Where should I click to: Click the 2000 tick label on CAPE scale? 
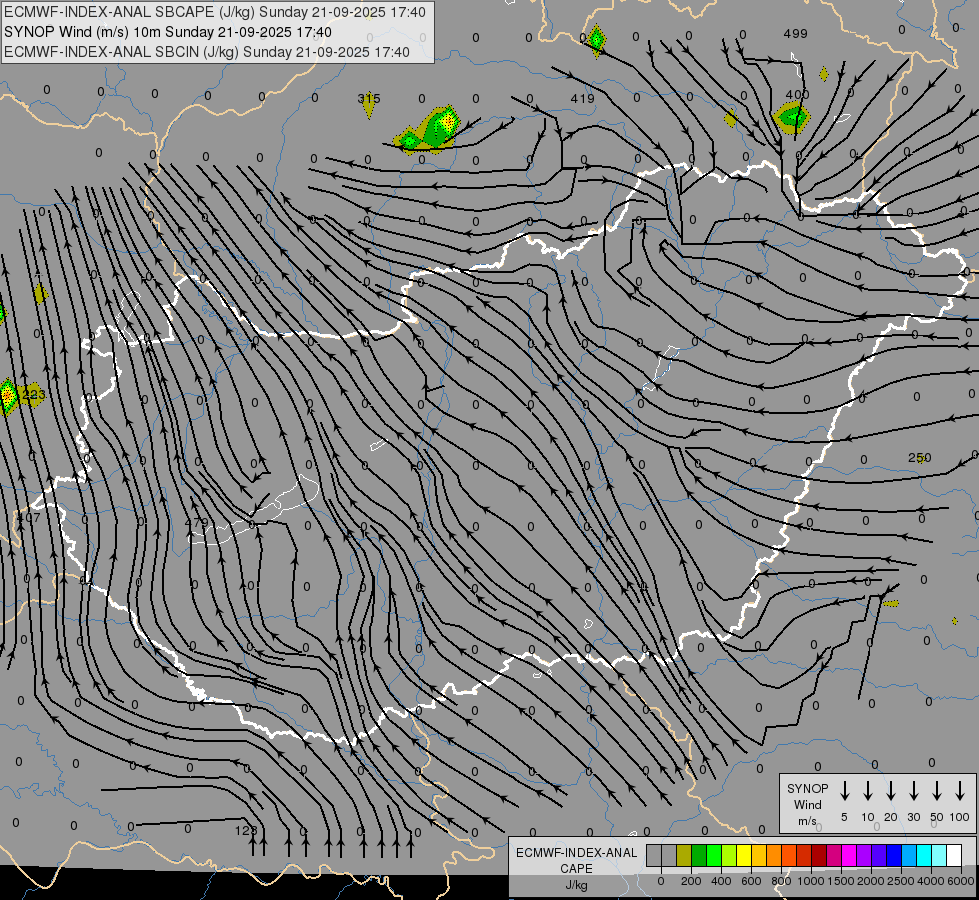[x=871, y=881]
